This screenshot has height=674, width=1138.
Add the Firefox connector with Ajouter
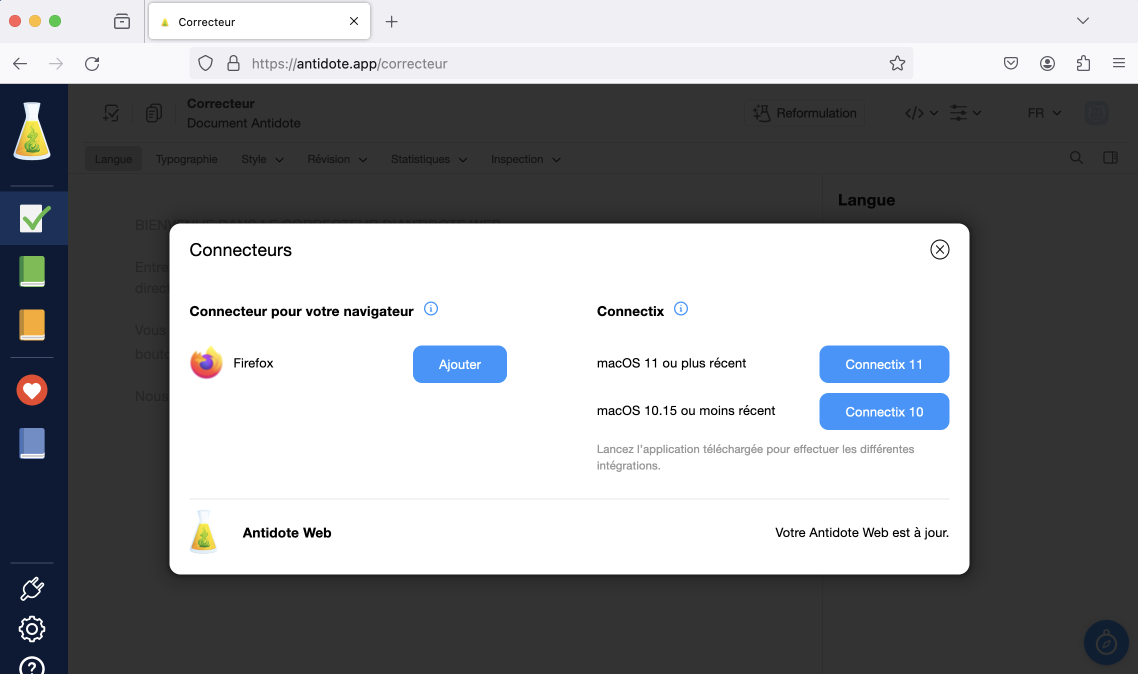459,364
